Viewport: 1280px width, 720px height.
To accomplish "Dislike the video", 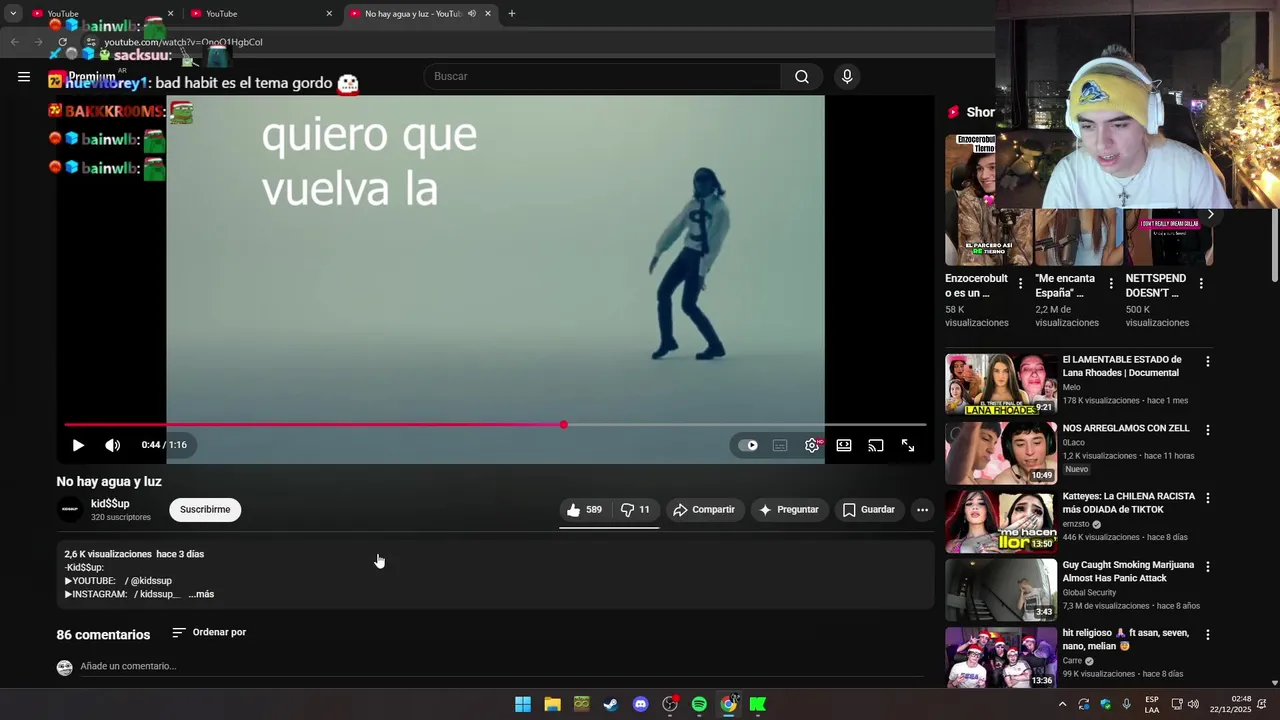I will 635,510.
